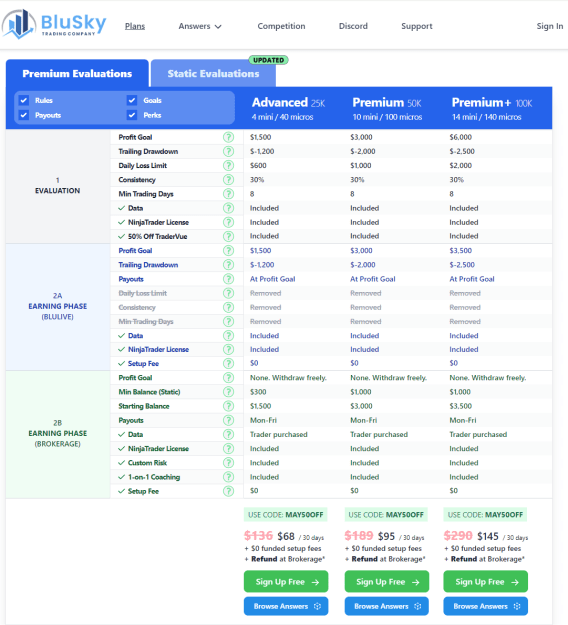The width and height of the screenshot is (568, 625).
Task: Click Browse Answers under Advanced plan
Action: coord(286,606)
